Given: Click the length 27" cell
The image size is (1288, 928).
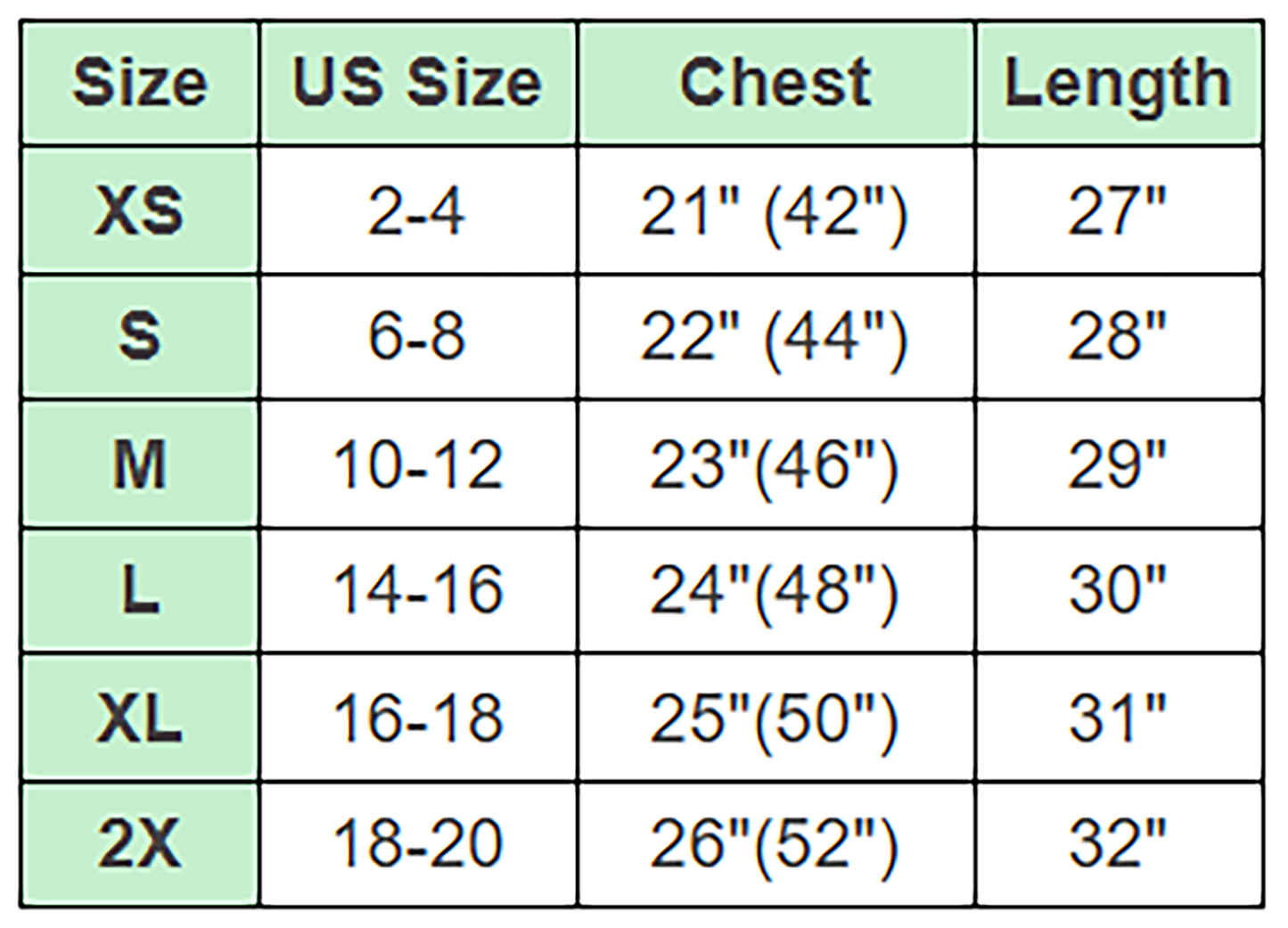Looking at the screenshot, I should click(x=1118, y=211).
